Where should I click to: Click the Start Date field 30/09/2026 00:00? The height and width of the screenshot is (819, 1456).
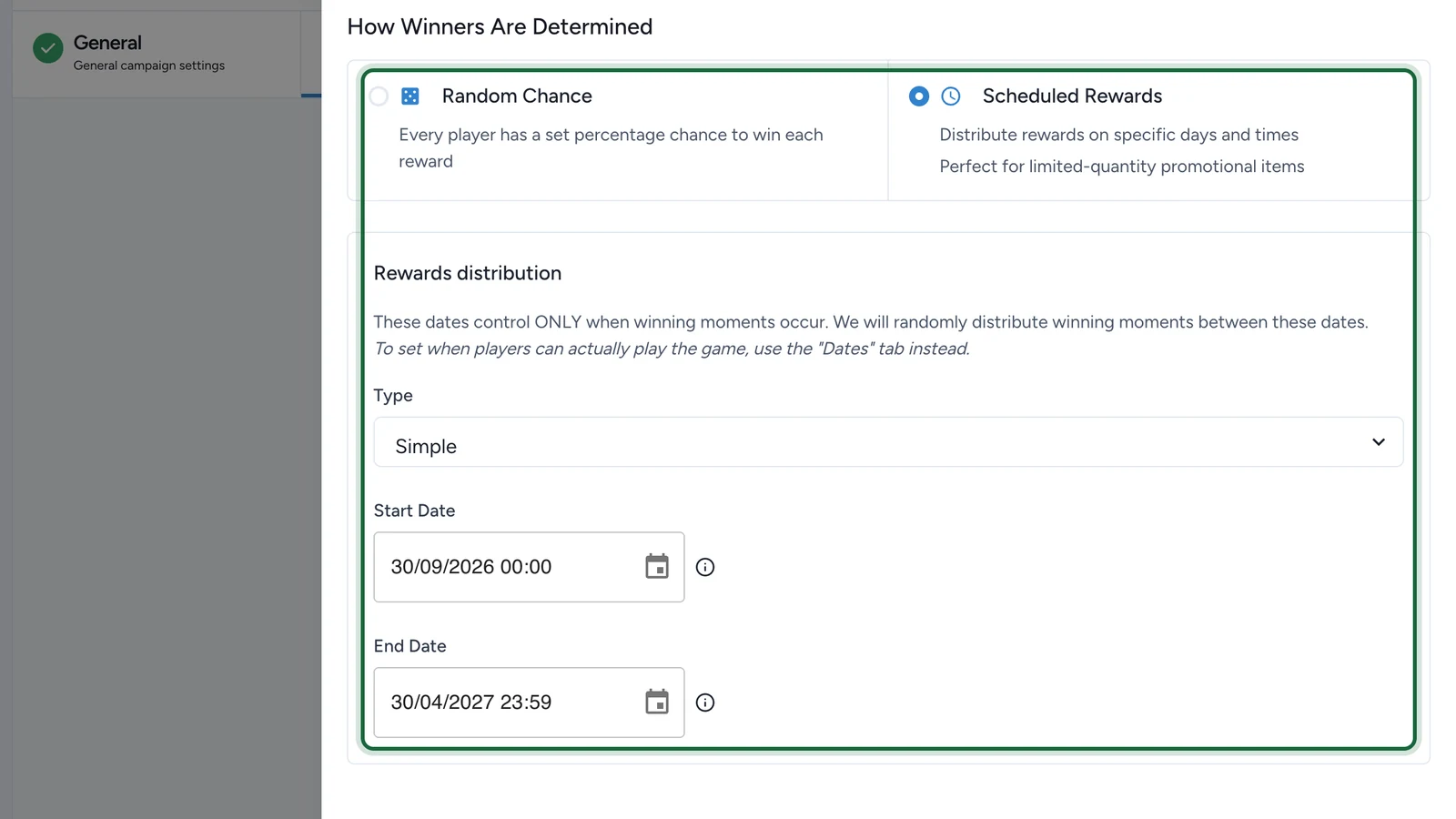coord(529,567)
